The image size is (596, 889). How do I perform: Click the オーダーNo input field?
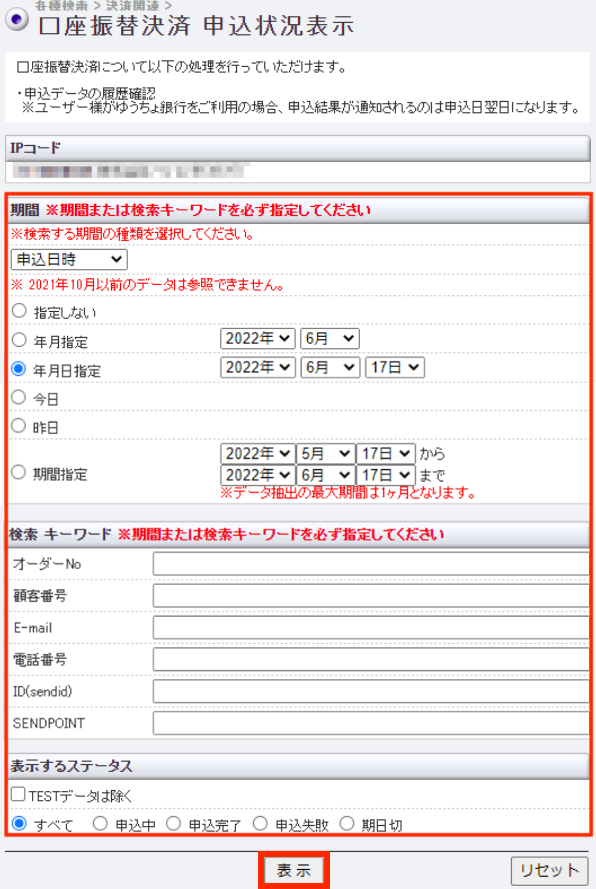[x=371, y=564]
